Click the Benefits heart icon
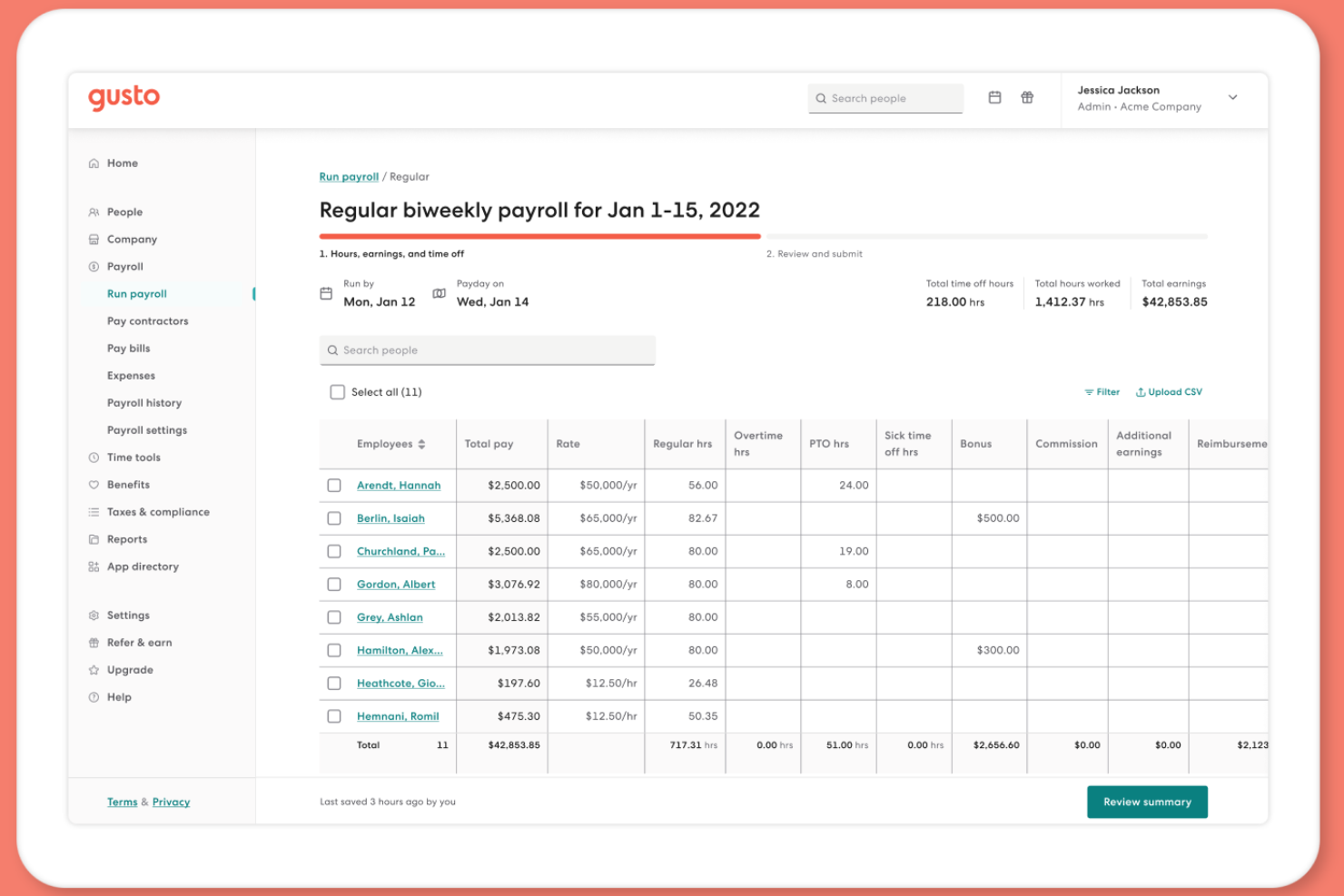This screenshot has height=896, width=1344. tap(94, 484)
